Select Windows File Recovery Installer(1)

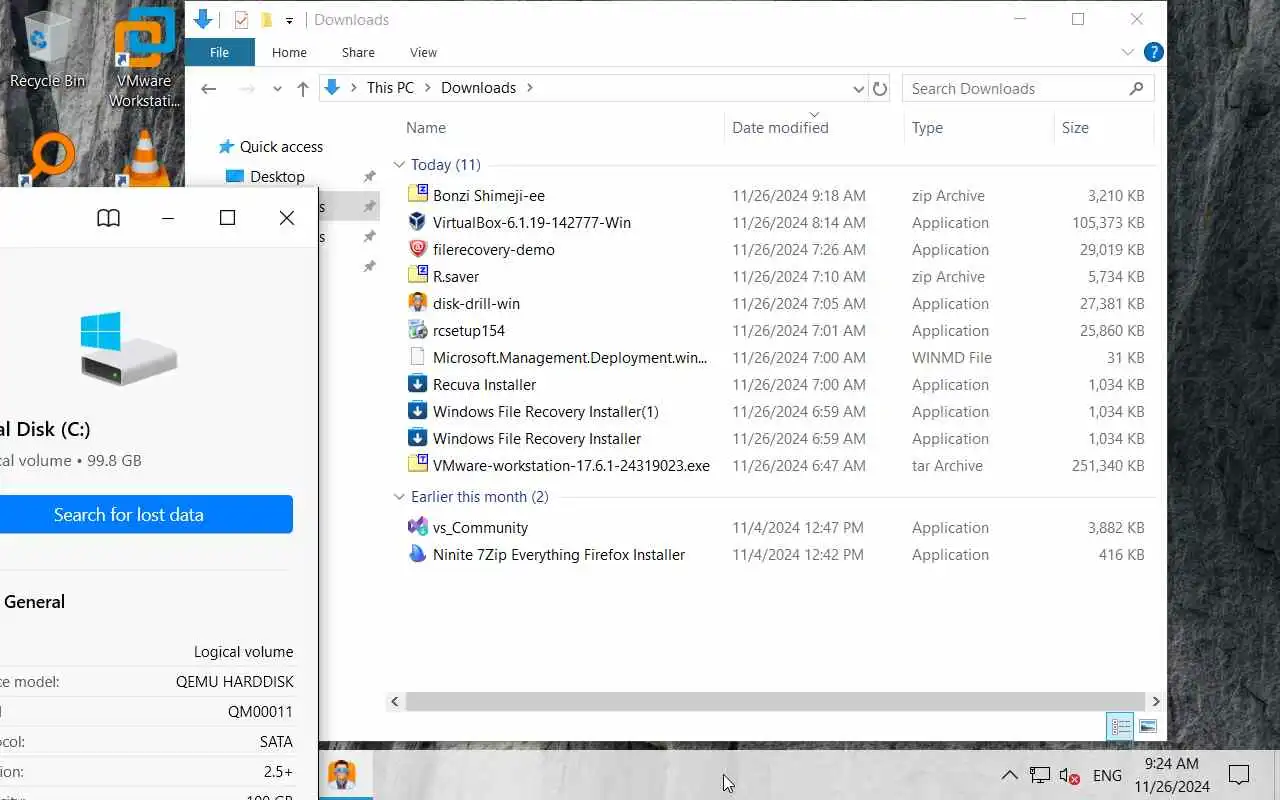(x=545, y=411)
